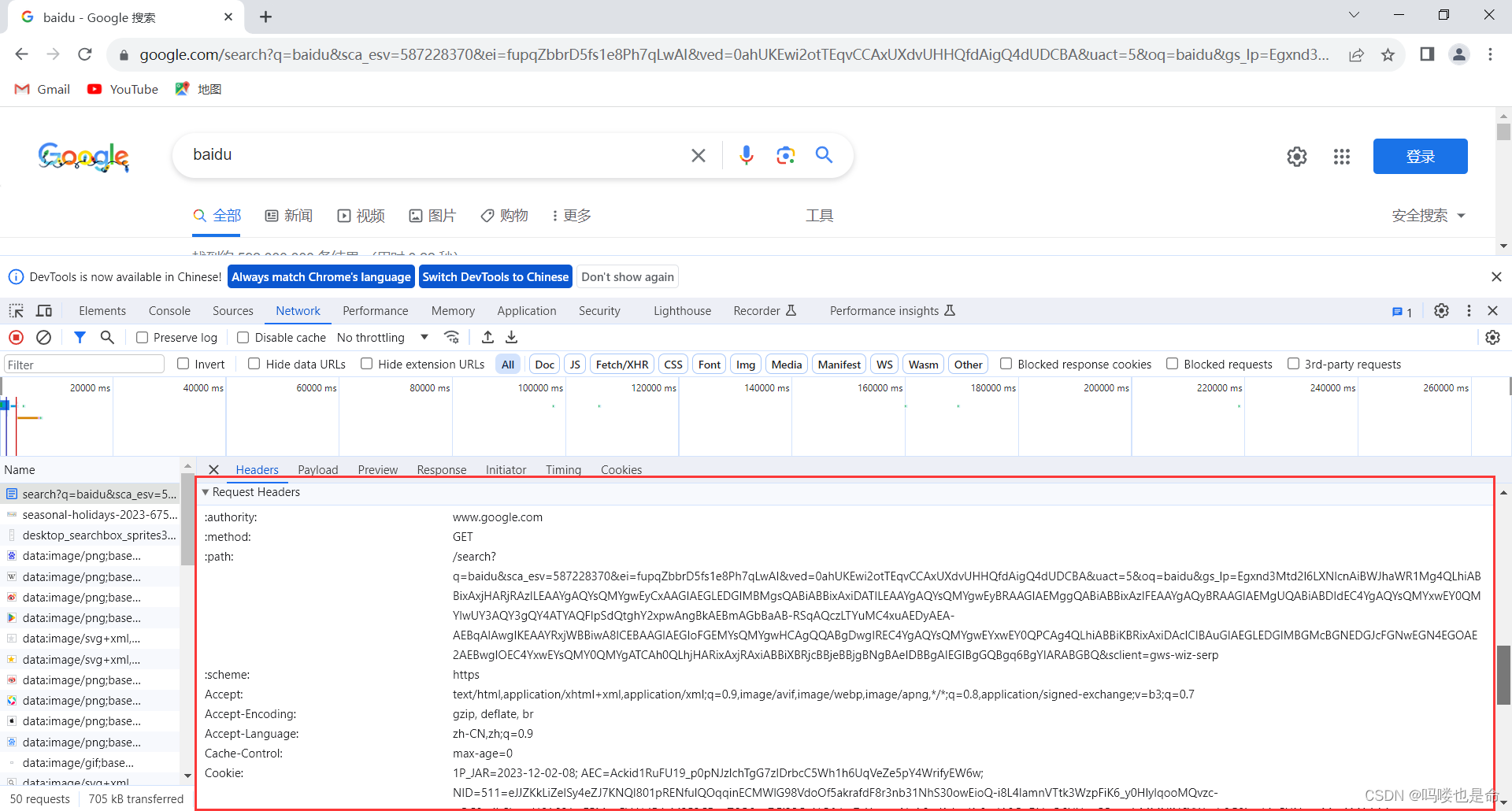The width and height of the screenshot is (1512, 811).
Task: Dismiss the DevTools language infobar
Action: coord(1496,276)
